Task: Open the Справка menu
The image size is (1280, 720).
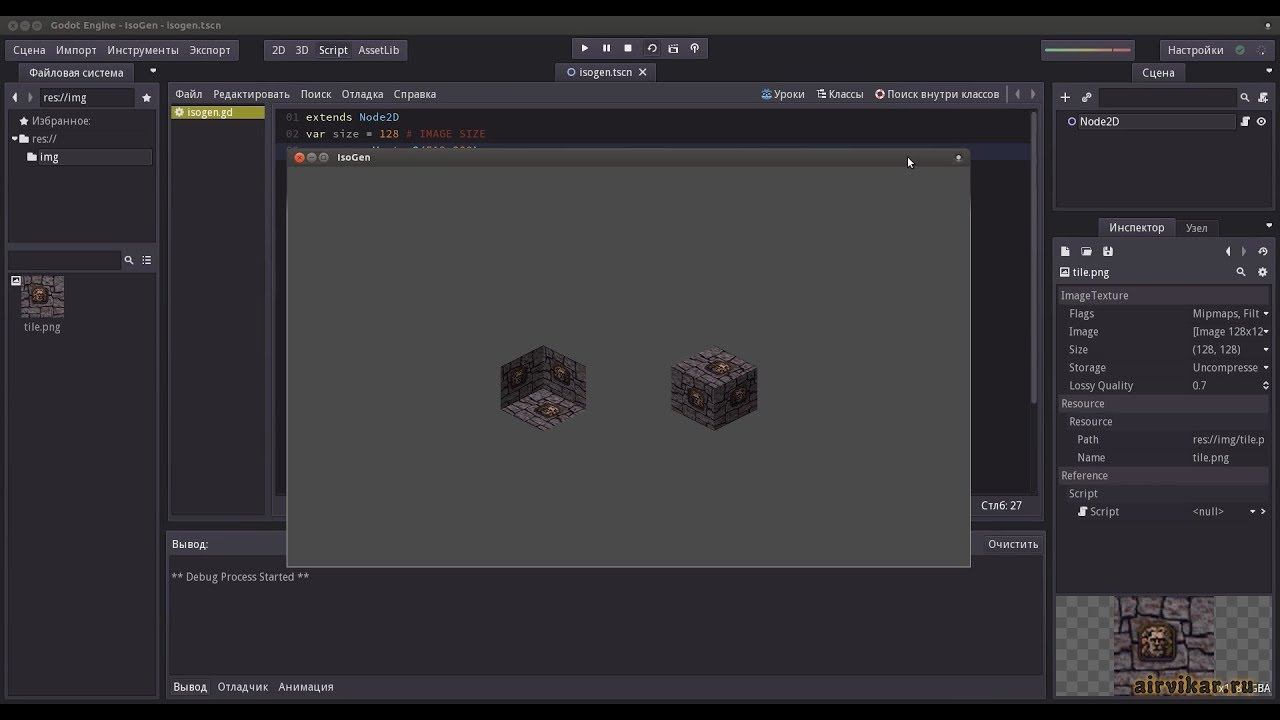Action: (415, 94)
